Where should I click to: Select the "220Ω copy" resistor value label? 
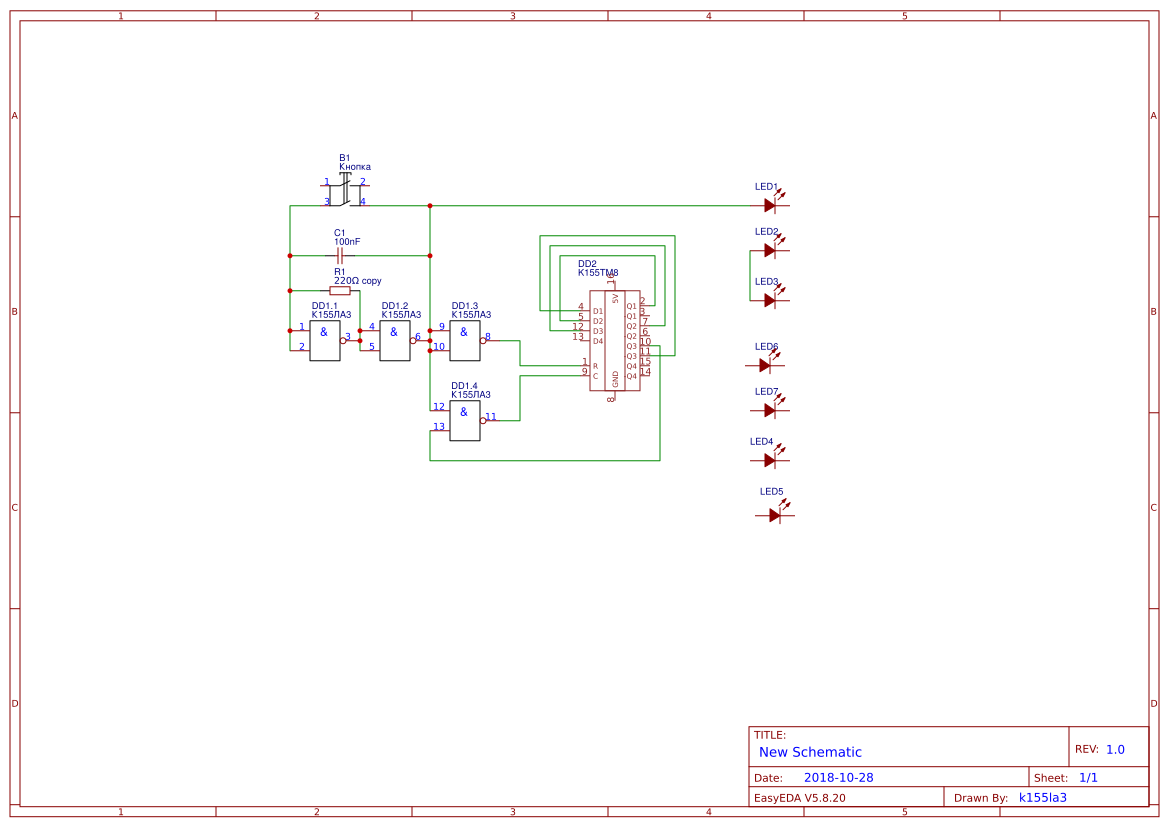(x=357, y=281)
